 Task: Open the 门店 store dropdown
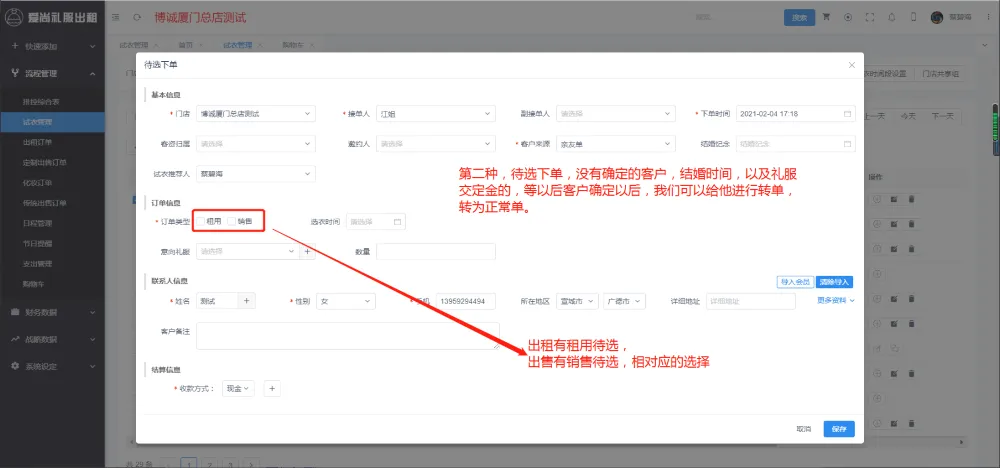(x=255, y=114)
